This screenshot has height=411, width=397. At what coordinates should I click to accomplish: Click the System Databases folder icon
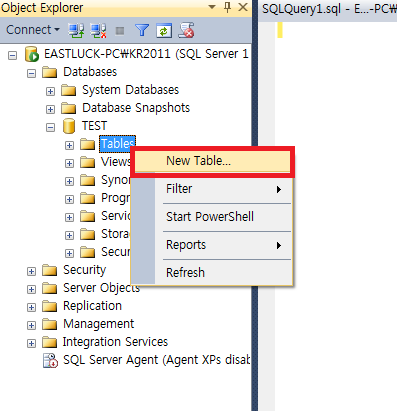[69, 90]
